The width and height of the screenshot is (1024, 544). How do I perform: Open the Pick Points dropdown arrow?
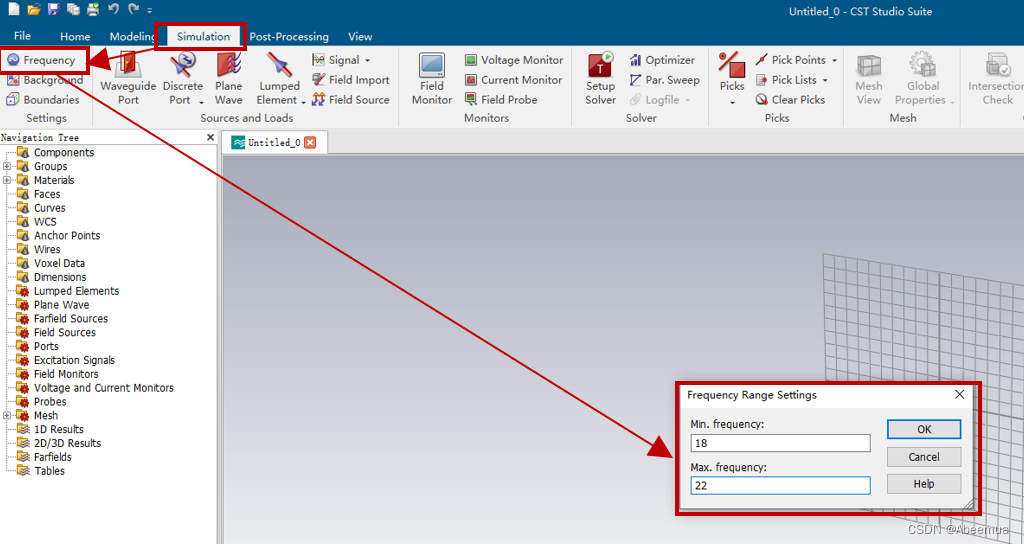(835, 60)
